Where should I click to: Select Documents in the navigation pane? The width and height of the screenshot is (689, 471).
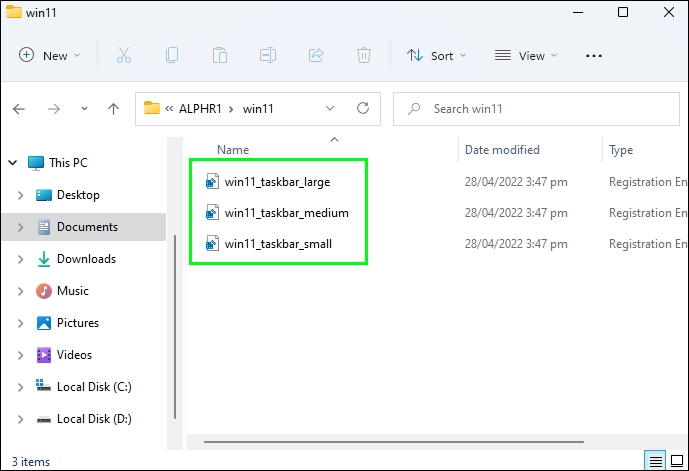(x=87, y=227)
